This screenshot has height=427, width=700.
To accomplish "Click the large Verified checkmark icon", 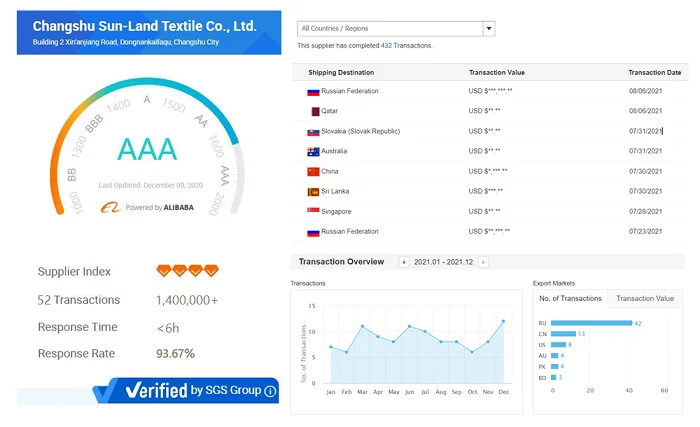I will click(x=105, y=392).
